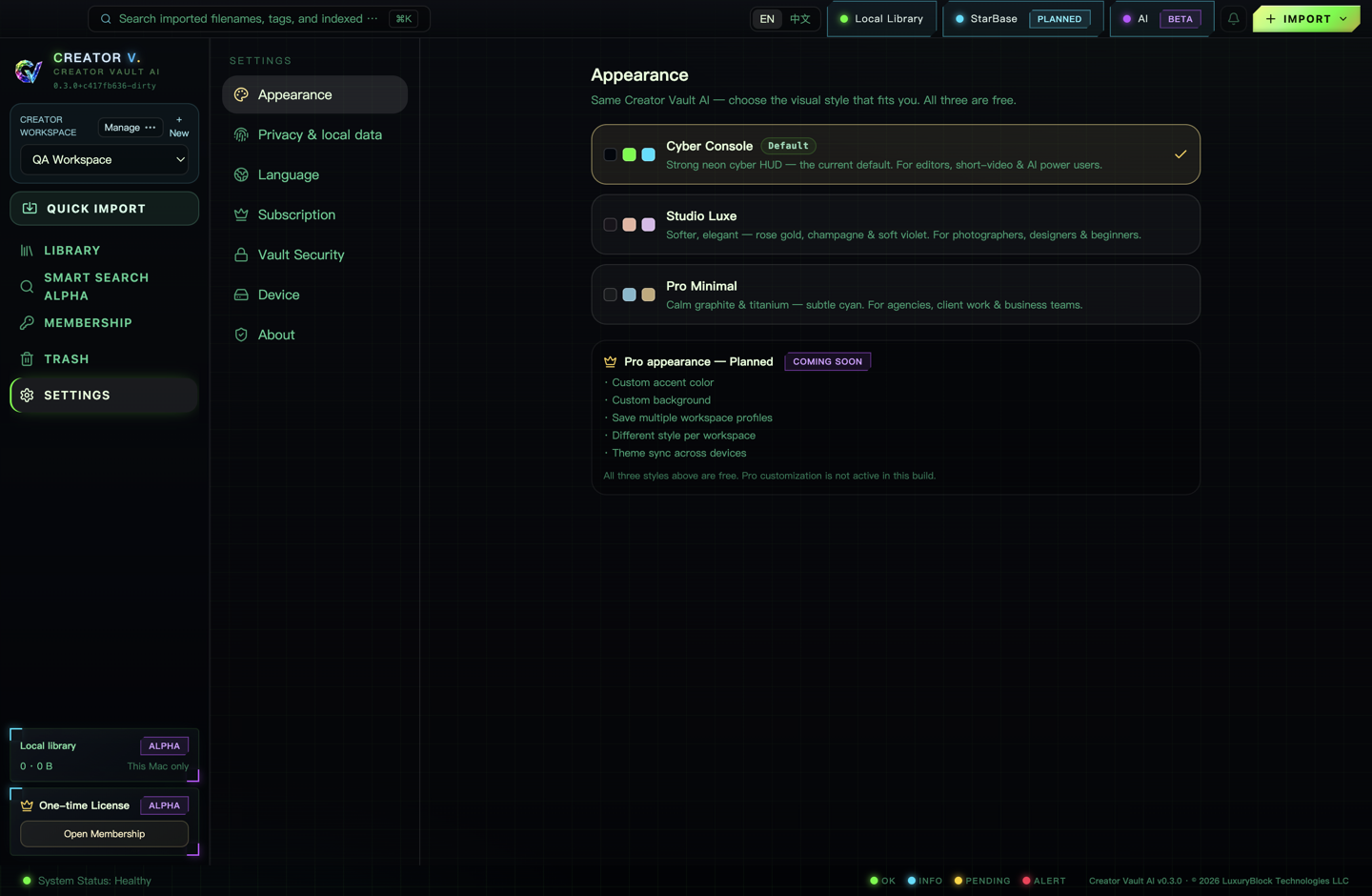This screenshot has height=896, width=1372.
Task: Click the Pro Minimal tan swatch
Action: click(x=648, y=295)
